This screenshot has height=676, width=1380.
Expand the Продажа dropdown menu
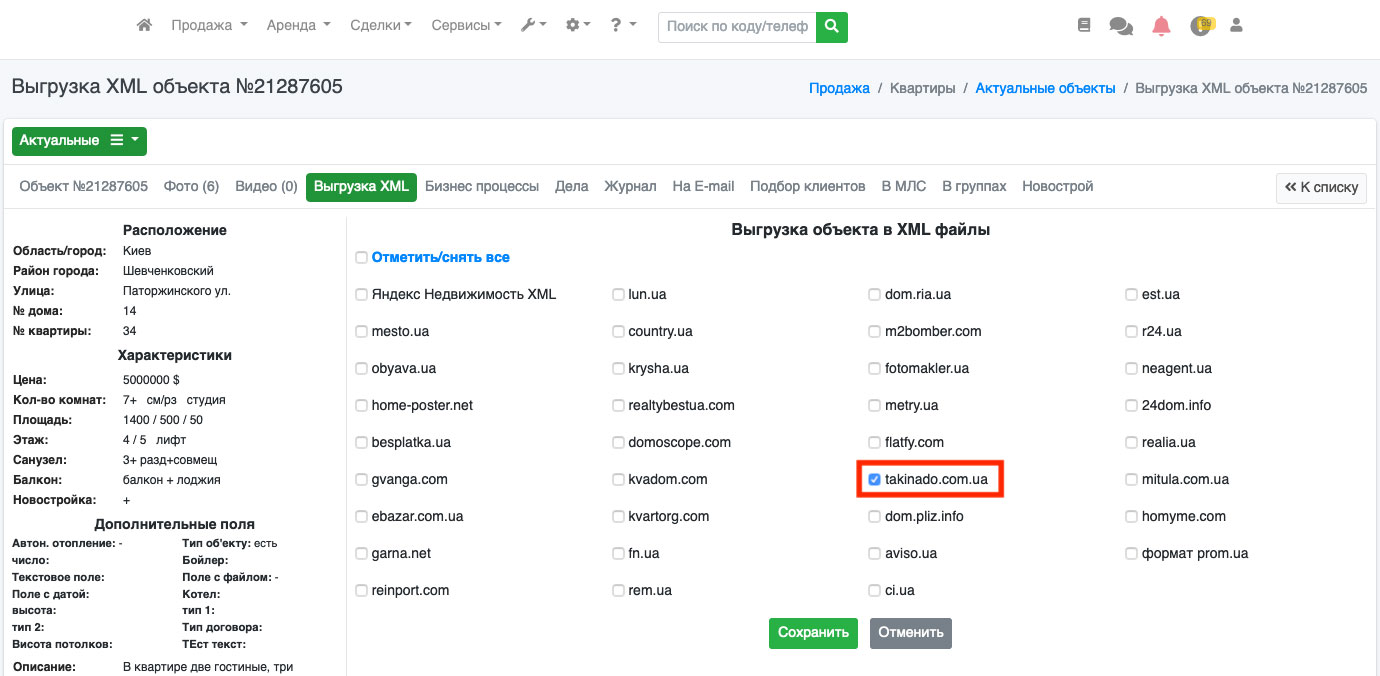pos(208,26)
